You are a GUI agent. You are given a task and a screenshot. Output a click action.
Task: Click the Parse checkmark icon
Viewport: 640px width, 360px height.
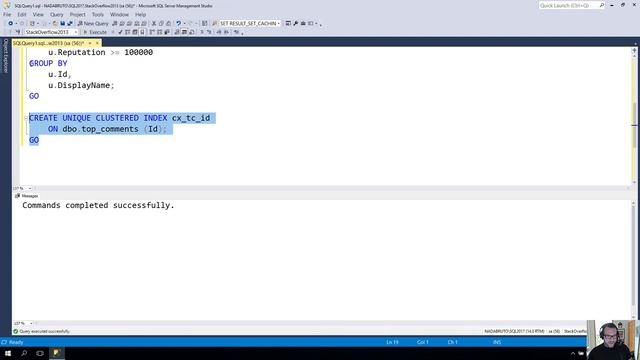click(x=120, y=32)
